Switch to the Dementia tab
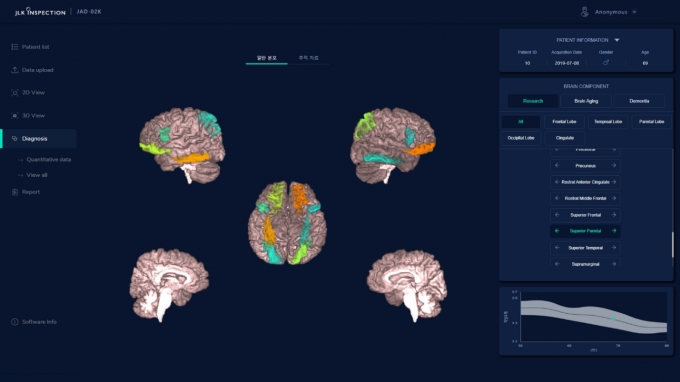 (x=639, y=101)
